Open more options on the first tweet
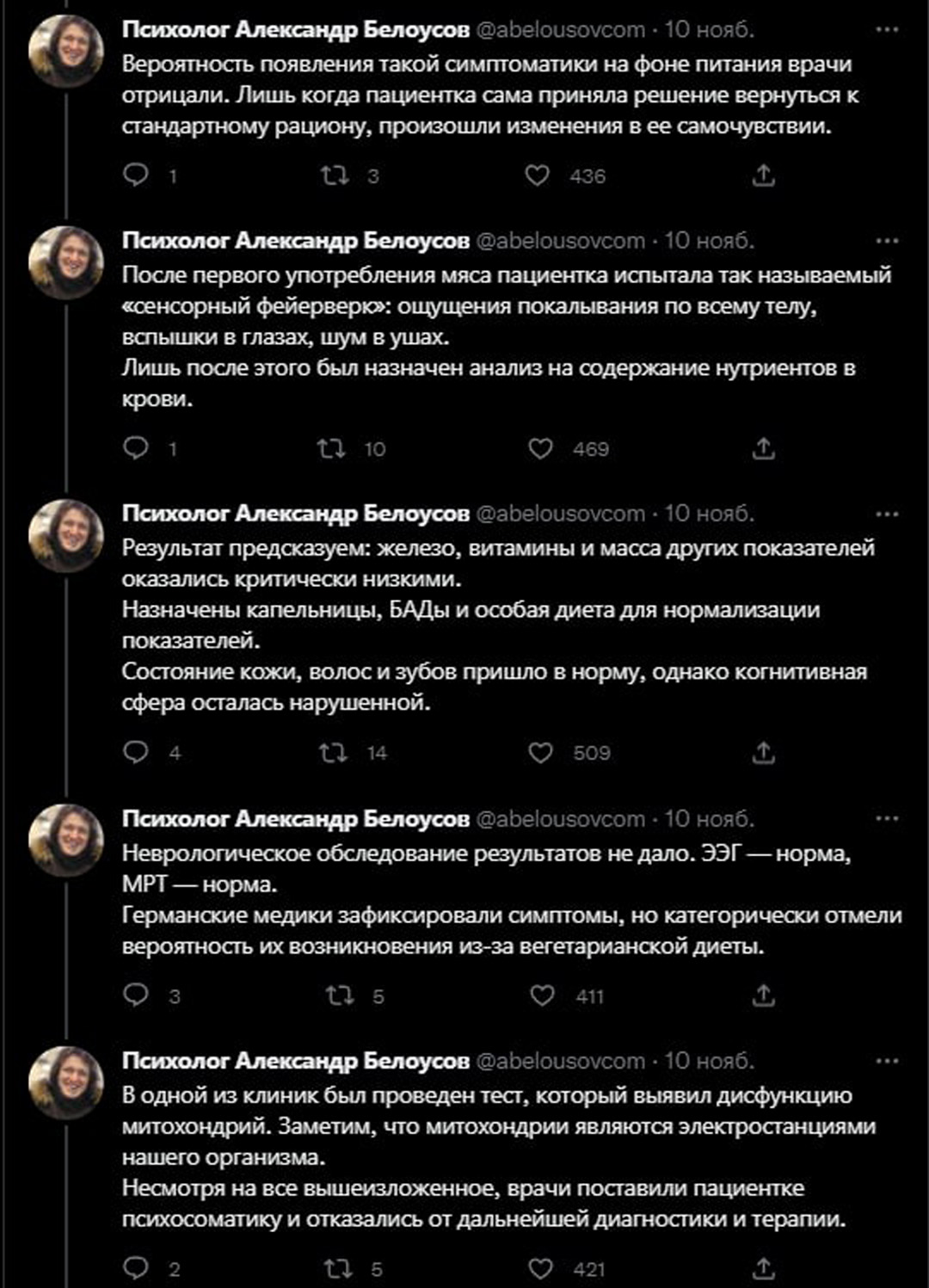The image size is (929, 1288). (886, 29)
